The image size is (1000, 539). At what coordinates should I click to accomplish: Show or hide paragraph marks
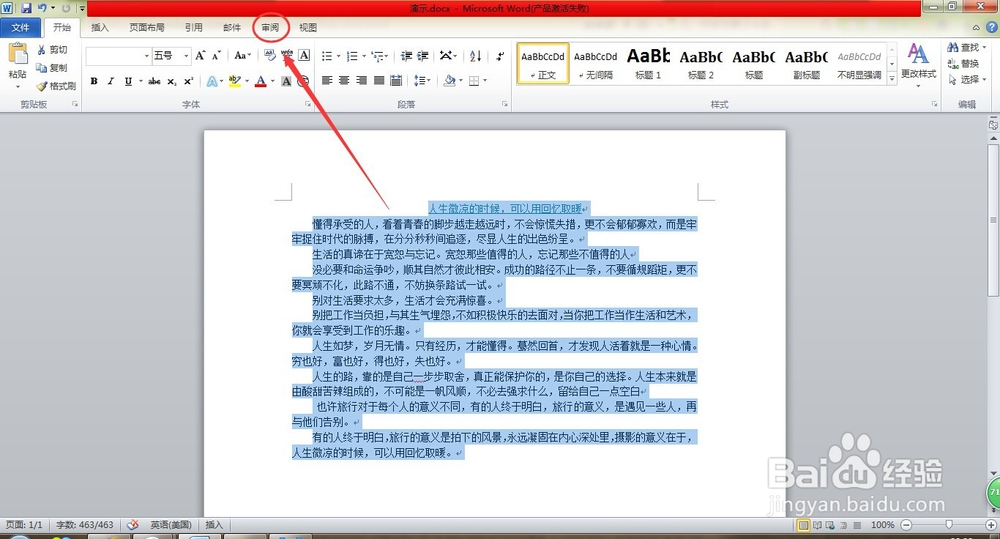(x=500, y=56)
